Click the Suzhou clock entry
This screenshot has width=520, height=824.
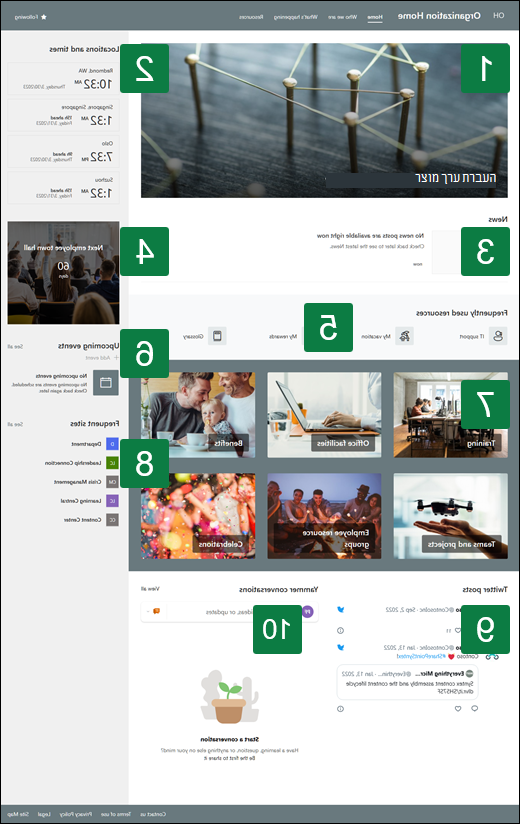pyautogui.click(x=64, y=187)
